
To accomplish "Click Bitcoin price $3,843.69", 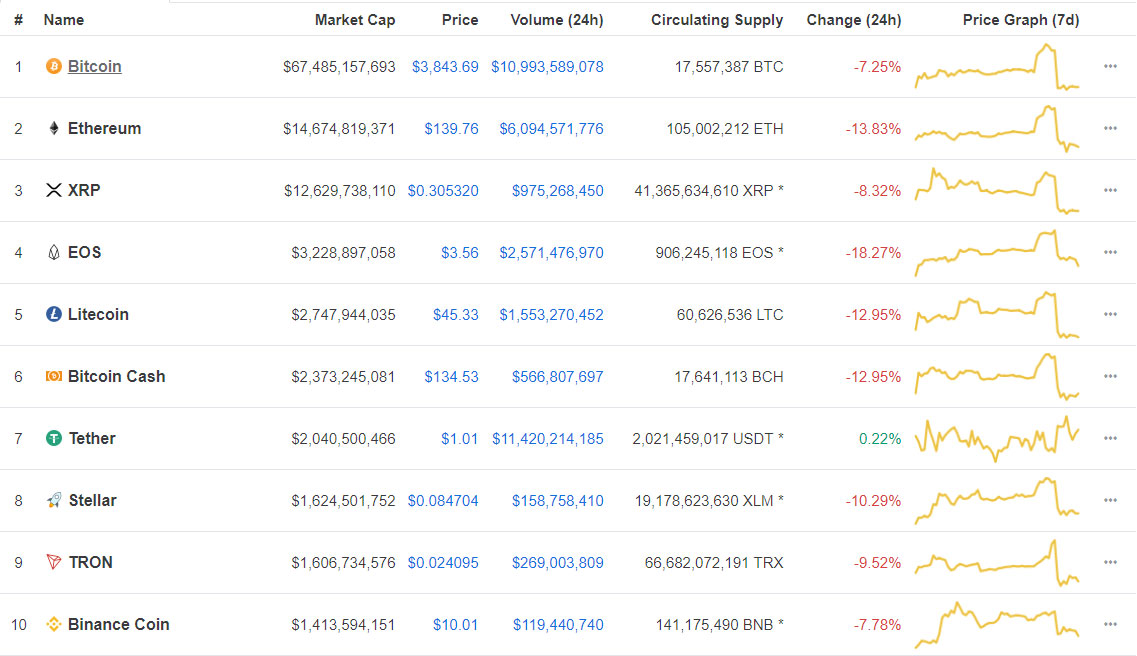I will (x=445, y=67).
